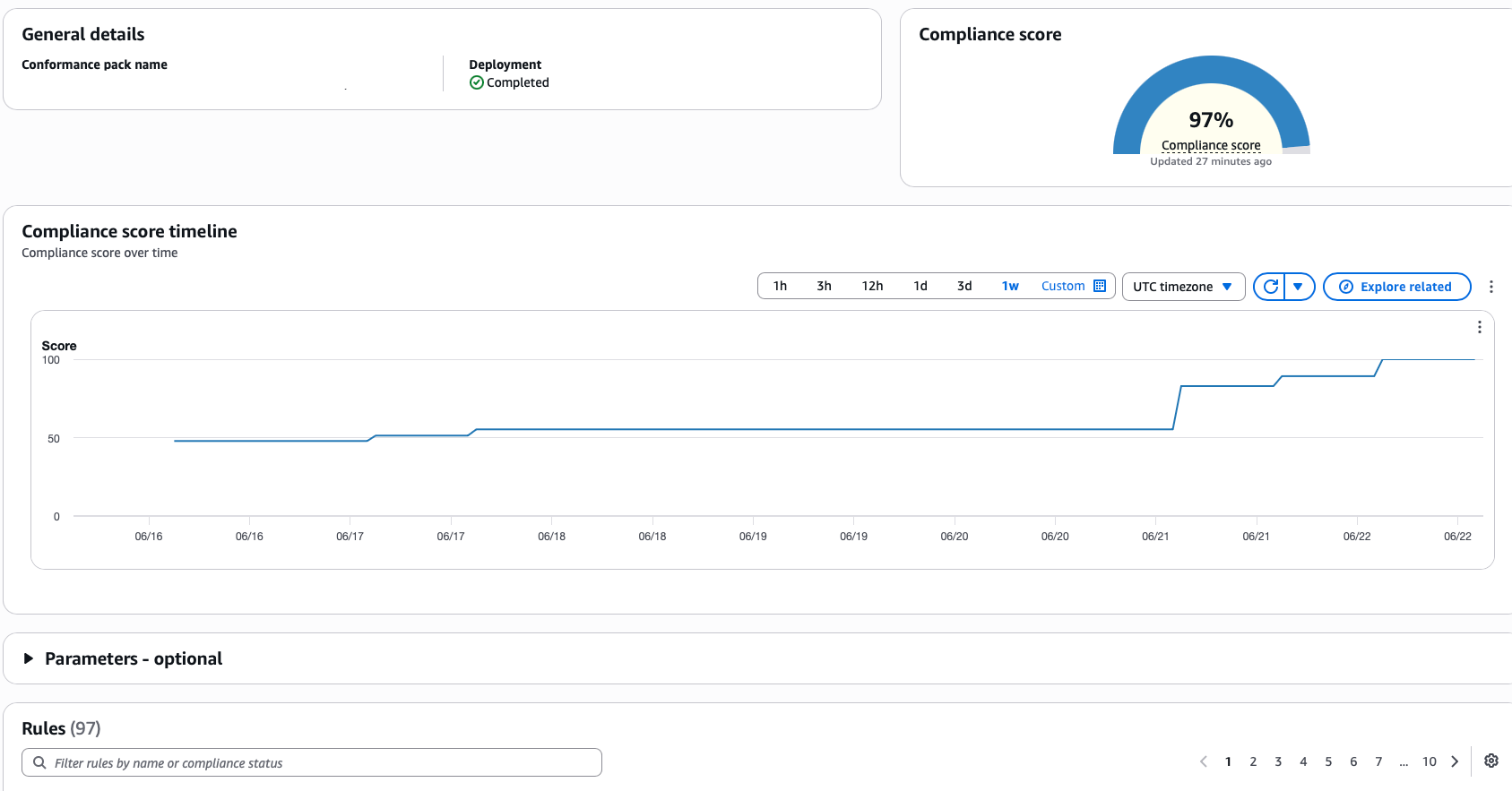Viewport: 1512px width, 791px height.
Task: Select the 12h time range
Action: pyautogui.click(x=872, y=286)
